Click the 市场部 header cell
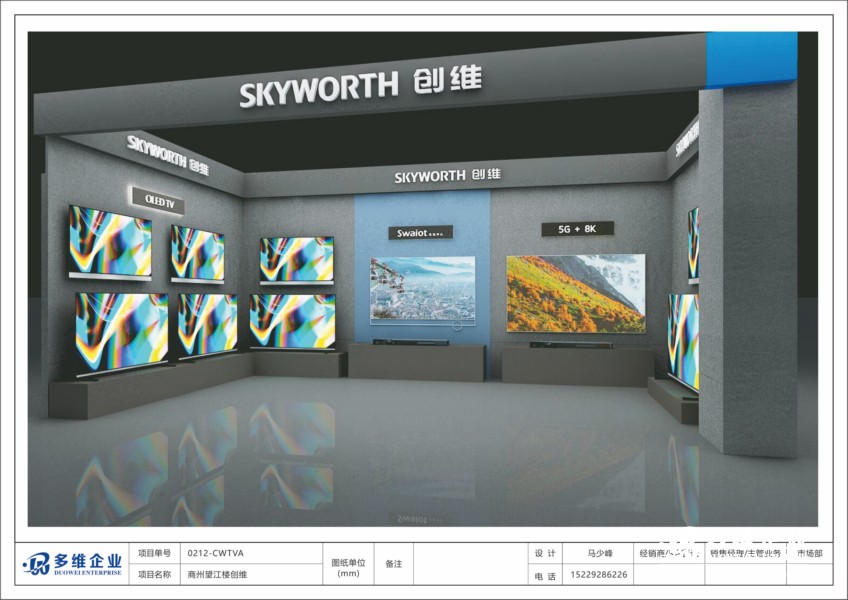 pyautogui.click(x=809, y=553)
